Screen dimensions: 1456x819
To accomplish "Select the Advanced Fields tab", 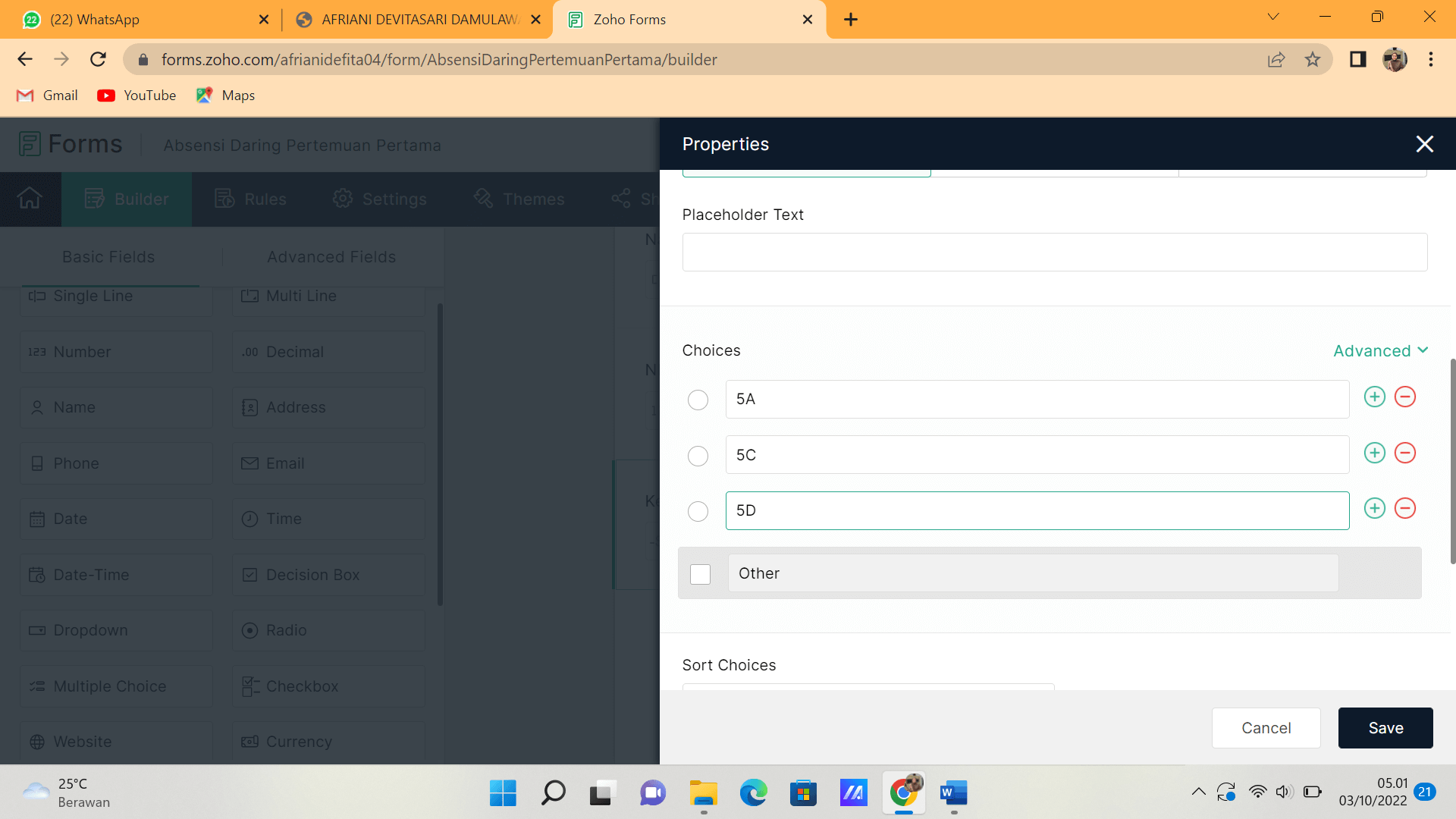I will [331, 257].
